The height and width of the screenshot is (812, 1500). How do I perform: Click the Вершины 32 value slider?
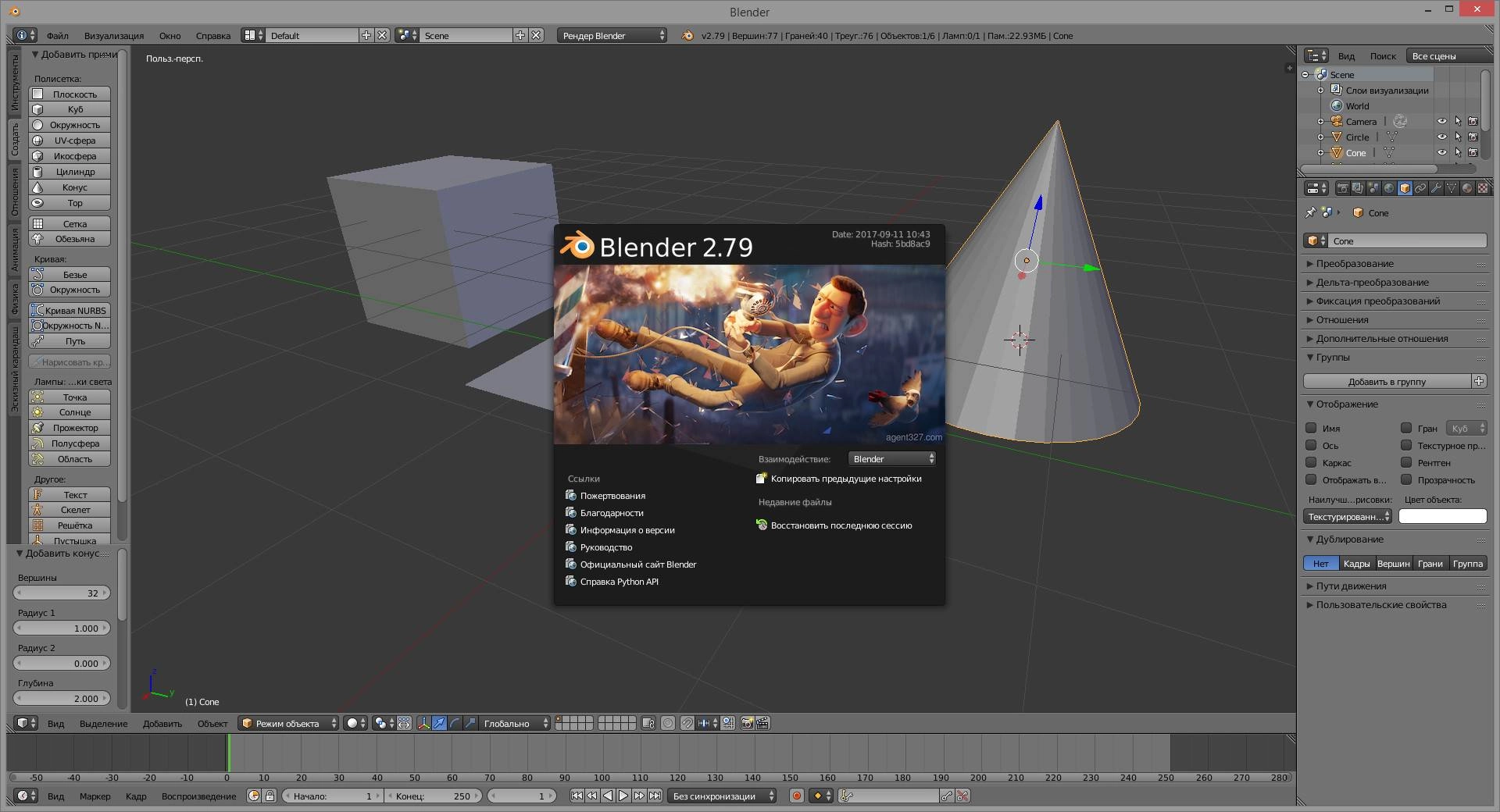(62, 593)
